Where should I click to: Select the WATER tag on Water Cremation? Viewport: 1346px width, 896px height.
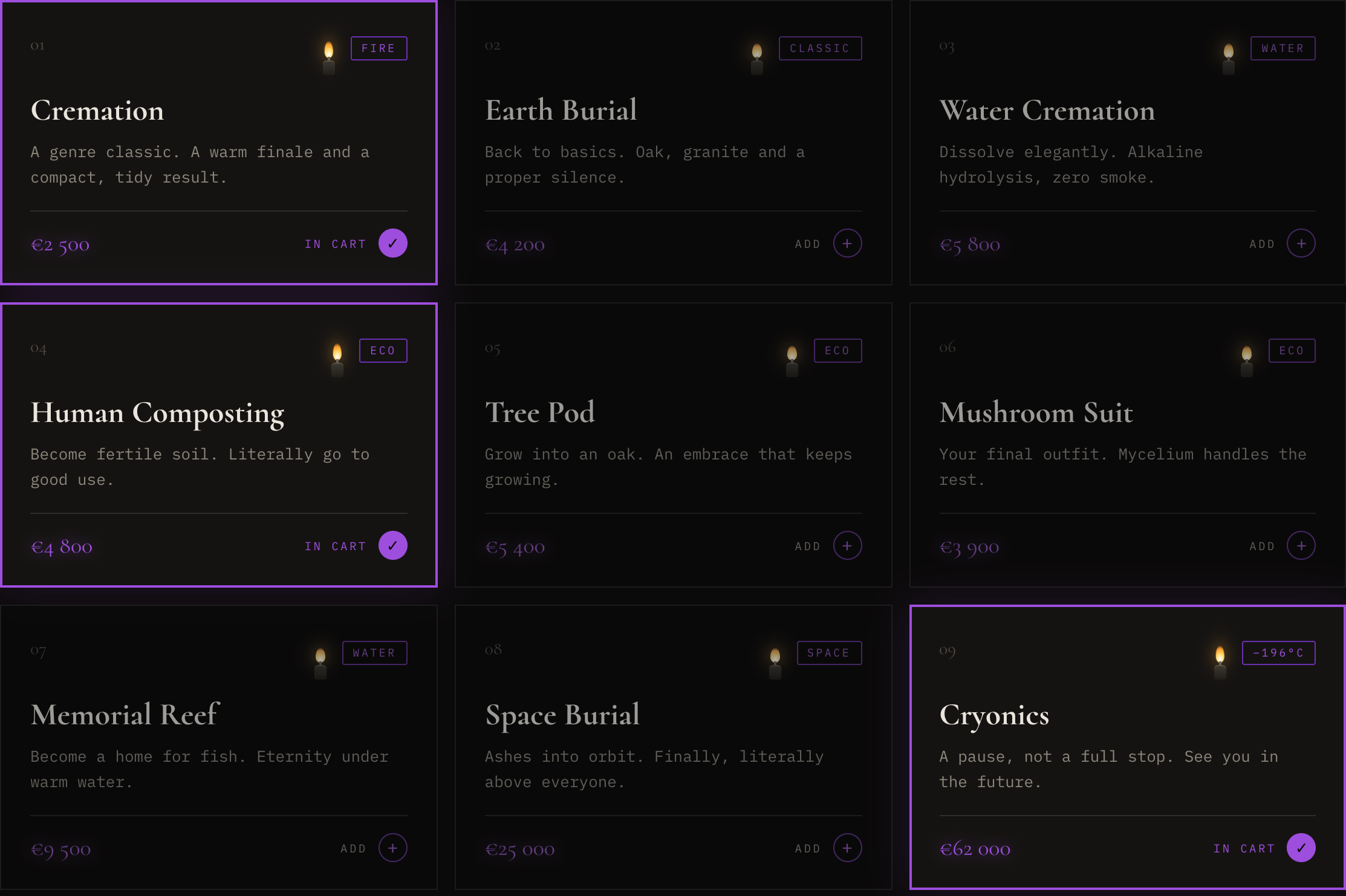pyautogui.click(x=1283, y=48)
